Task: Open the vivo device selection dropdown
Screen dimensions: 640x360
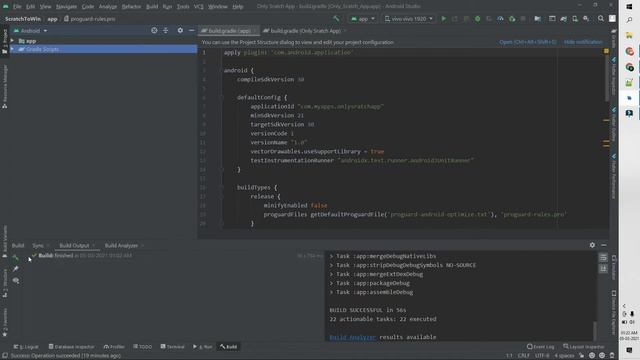Action: point(409,19)
